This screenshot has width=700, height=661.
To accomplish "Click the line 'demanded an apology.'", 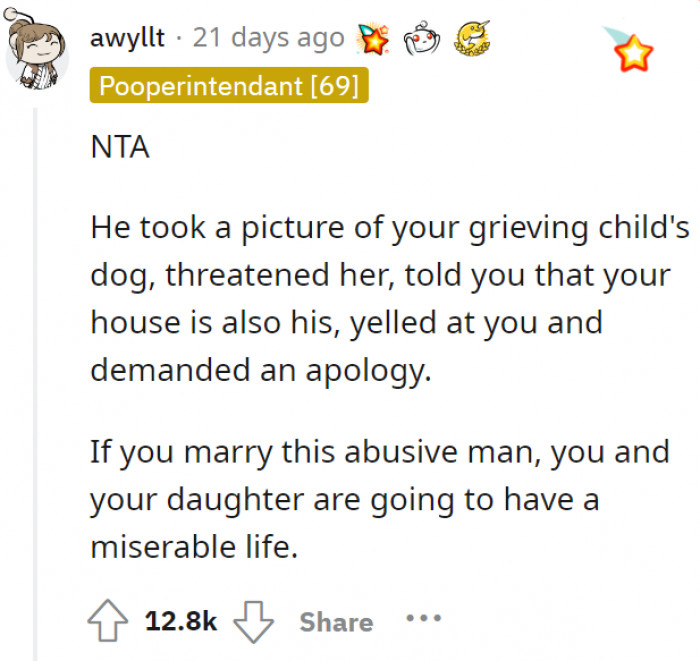I will 259,369.
